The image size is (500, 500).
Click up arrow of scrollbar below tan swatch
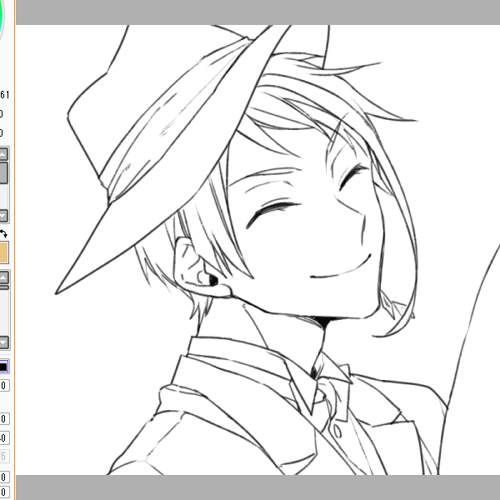[x=4, y=277]
